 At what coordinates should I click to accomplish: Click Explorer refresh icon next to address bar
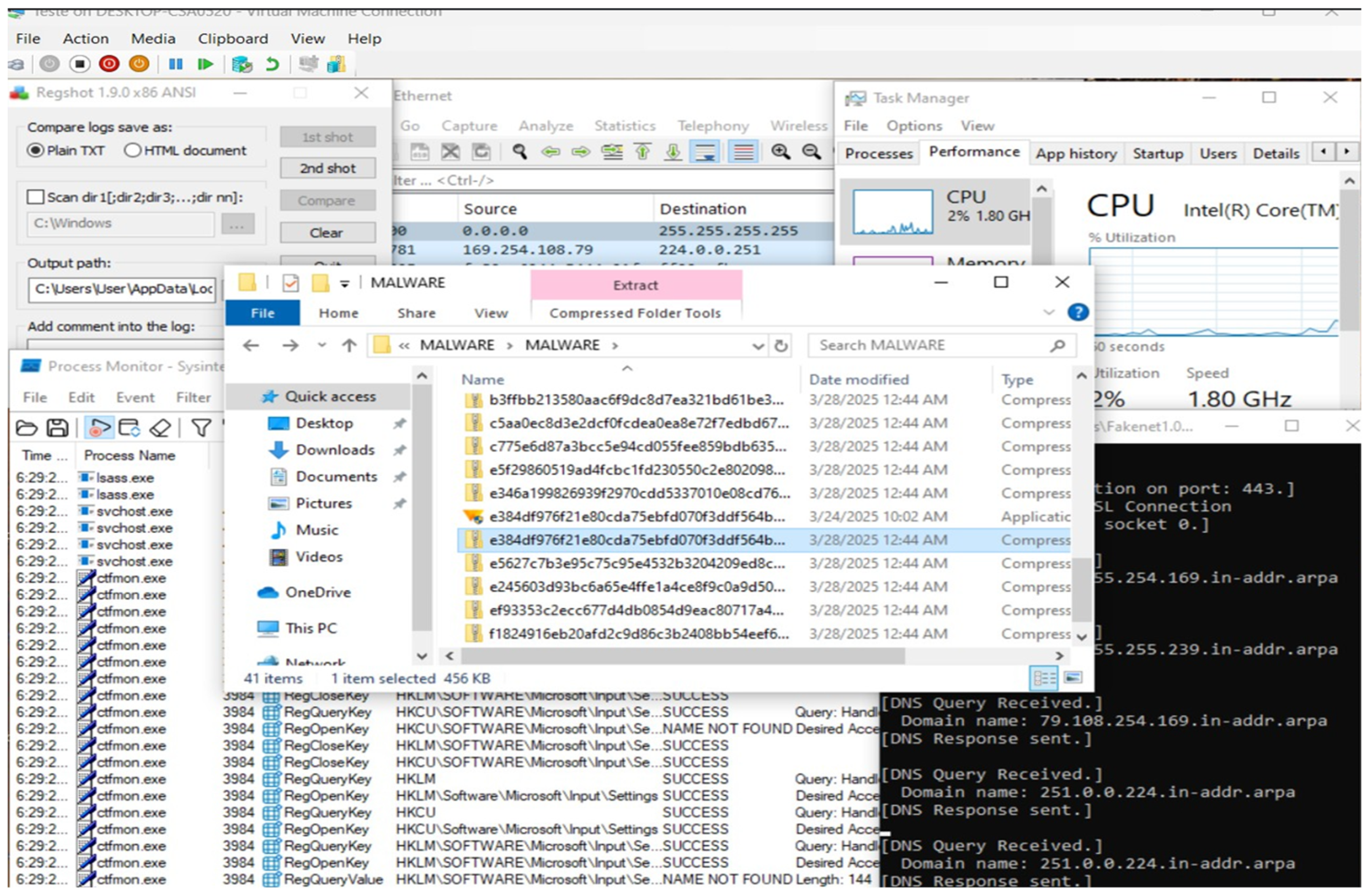[781, 346]
